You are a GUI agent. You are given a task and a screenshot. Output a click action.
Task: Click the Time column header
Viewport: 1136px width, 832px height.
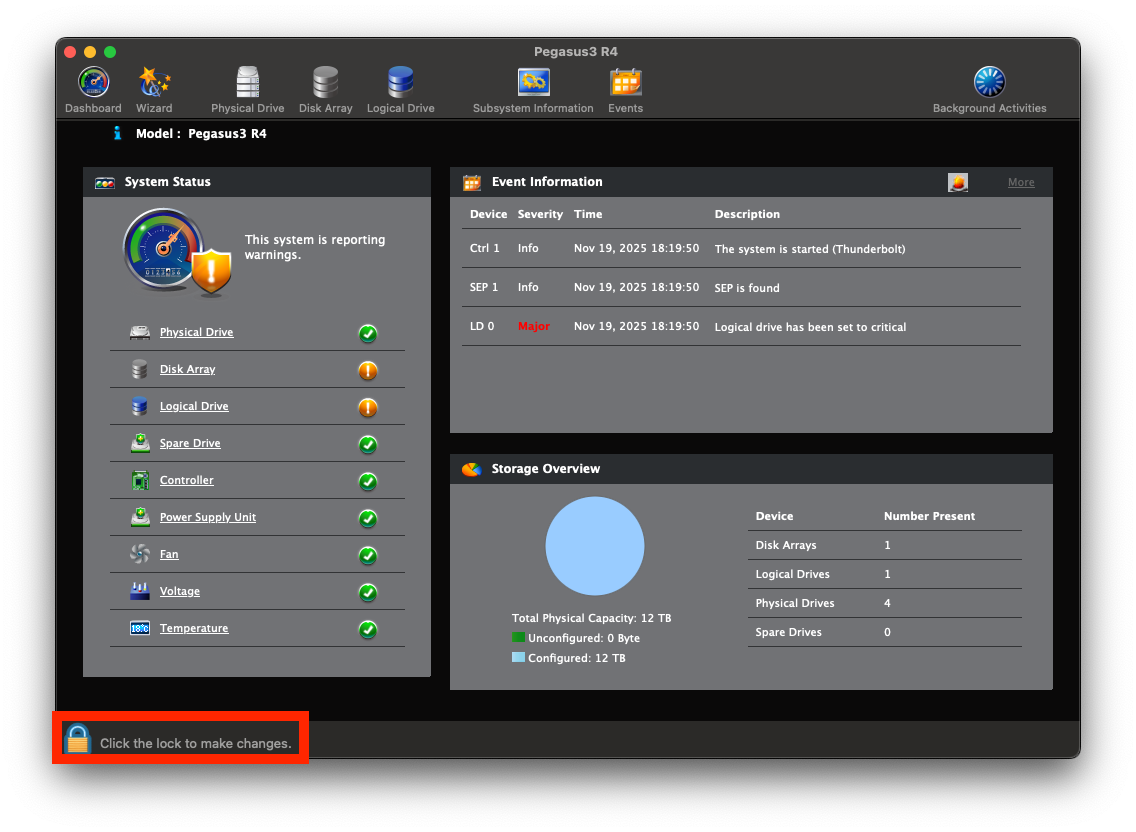tap(588, 214)
